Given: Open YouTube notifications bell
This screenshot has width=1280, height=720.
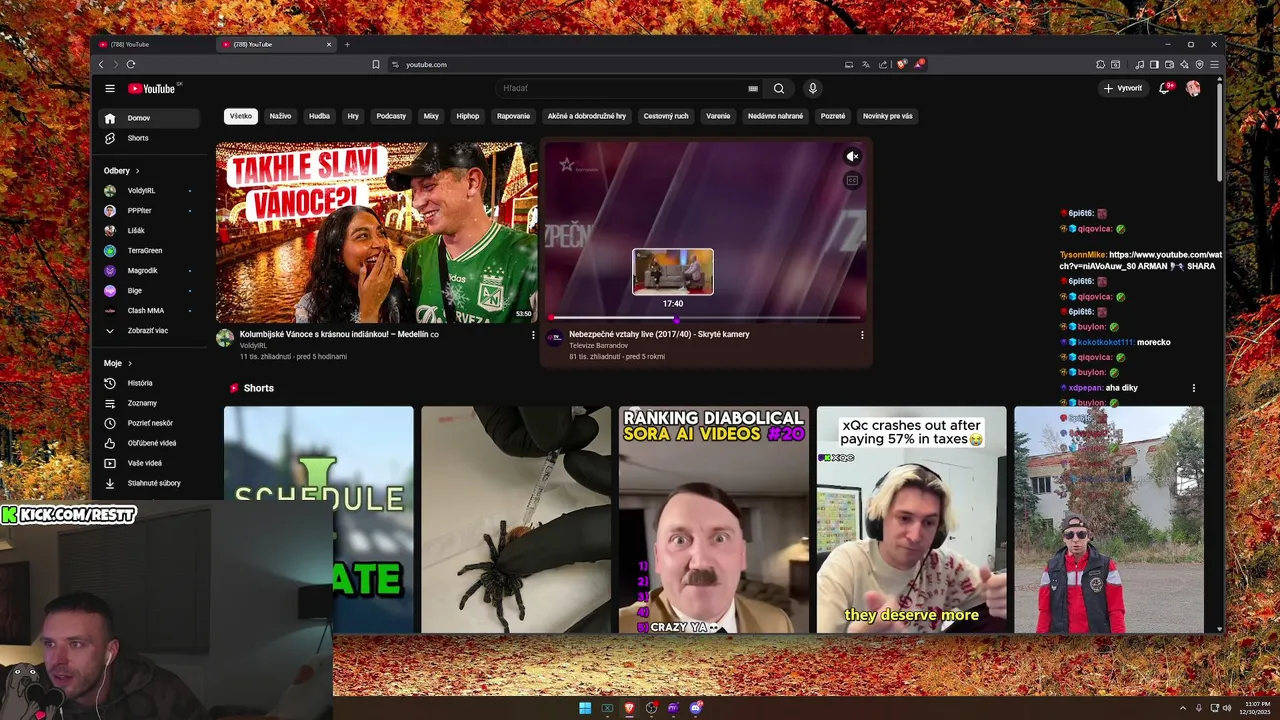Looking at the screenshot, I should [1164, 88].
